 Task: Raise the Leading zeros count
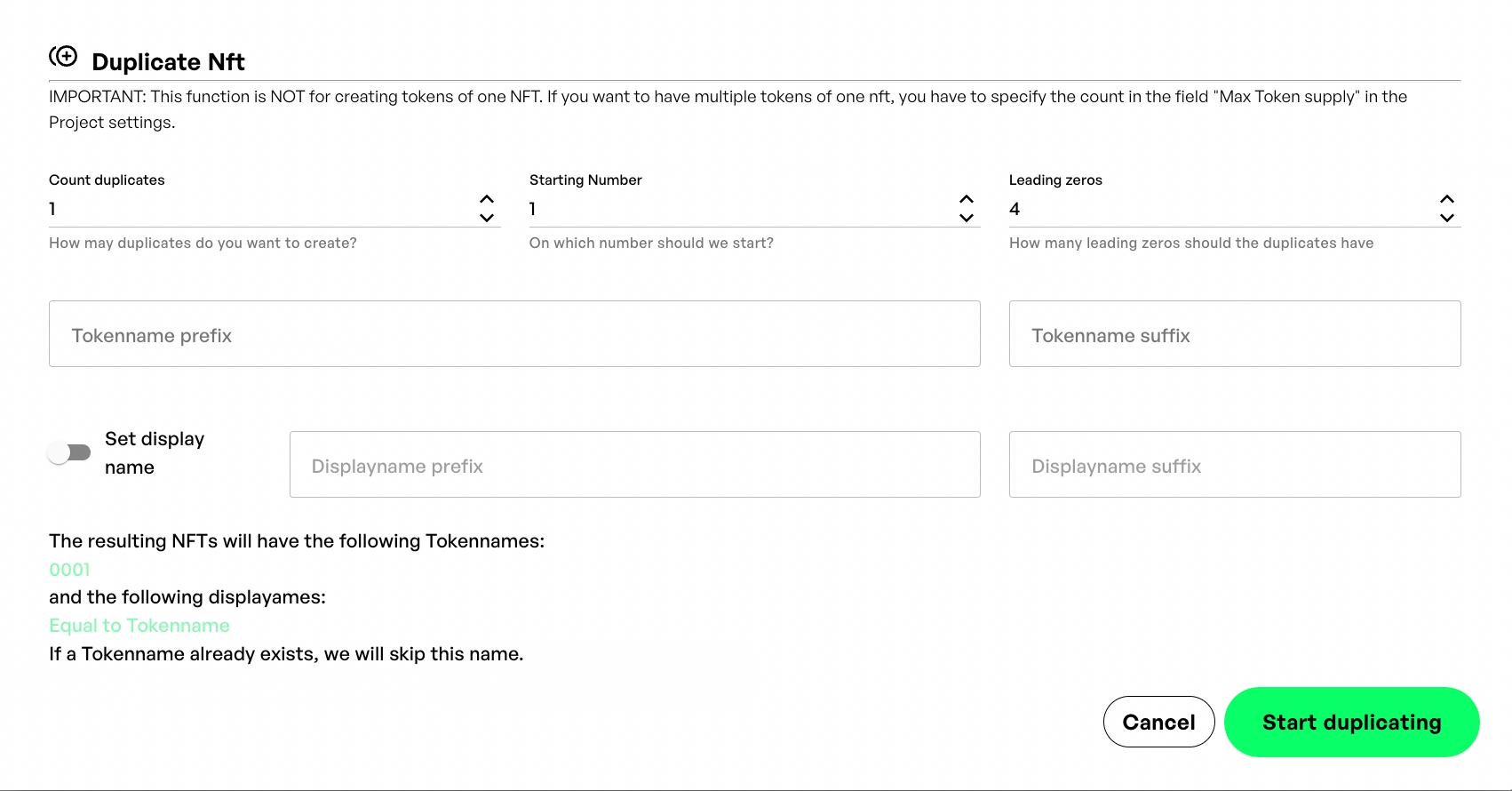[1447, 199]
